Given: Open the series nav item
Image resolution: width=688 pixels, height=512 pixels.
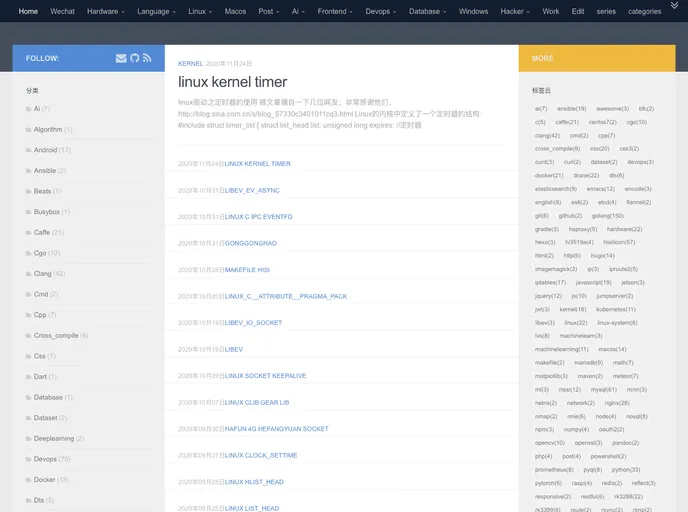Looking at the screenshot, I should click(x=606, y=11).
